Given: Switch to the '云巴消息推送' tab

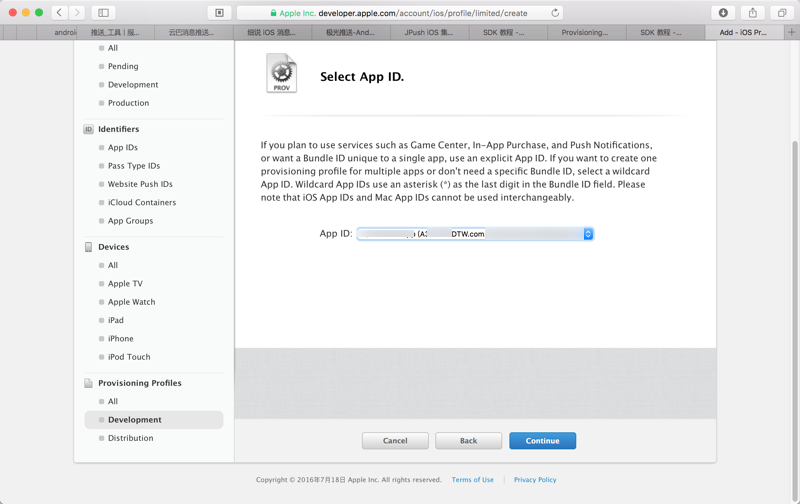Looking at the screenshot, I should pyautogui.click(x=194, y=32).
